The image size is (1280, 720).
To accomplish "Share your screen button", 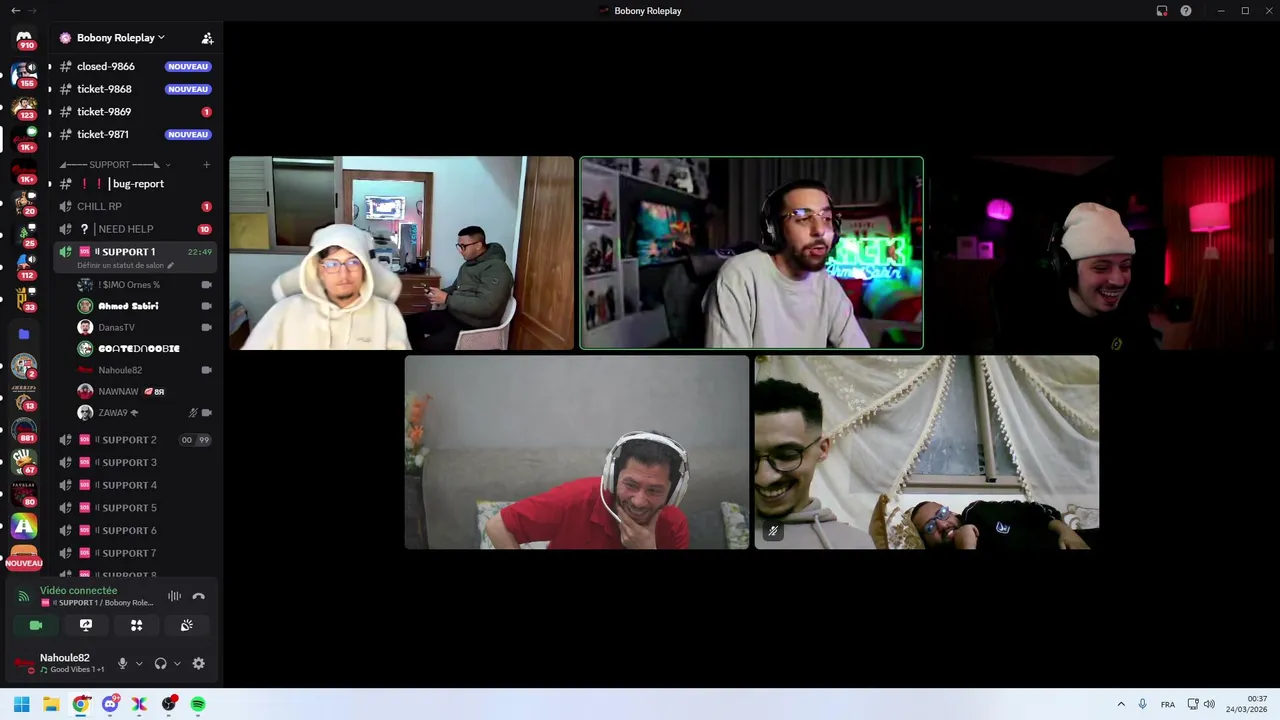I will 86,625.
